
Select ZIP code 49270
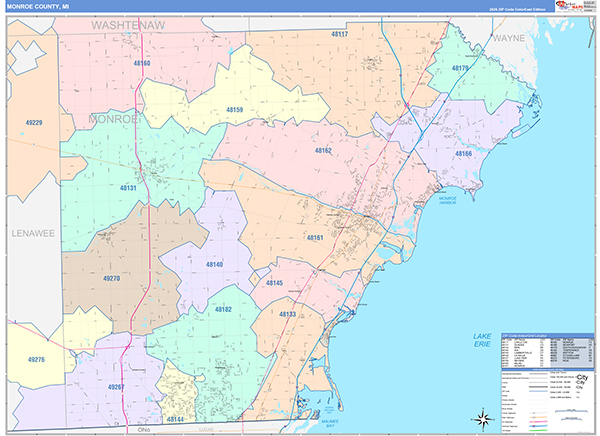click(111, 278)
